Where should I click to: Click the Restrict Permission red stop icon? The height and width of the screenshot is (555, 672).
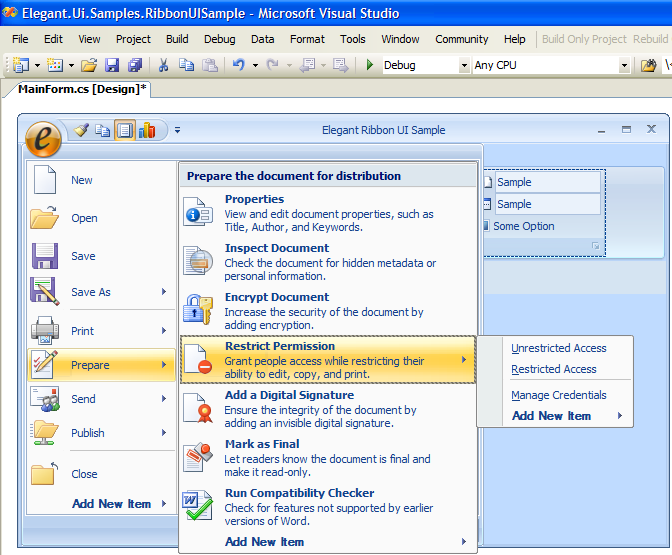pos(198,359)
